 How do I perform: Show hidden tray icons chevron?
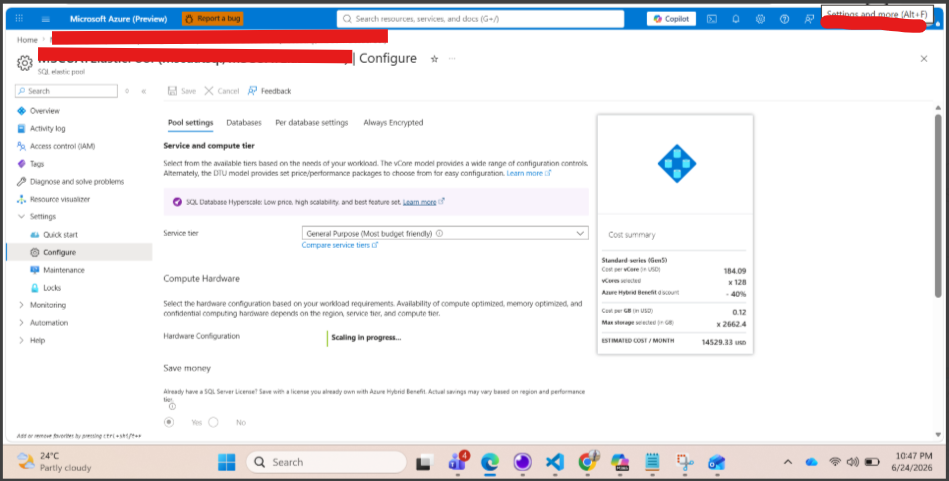787,462
